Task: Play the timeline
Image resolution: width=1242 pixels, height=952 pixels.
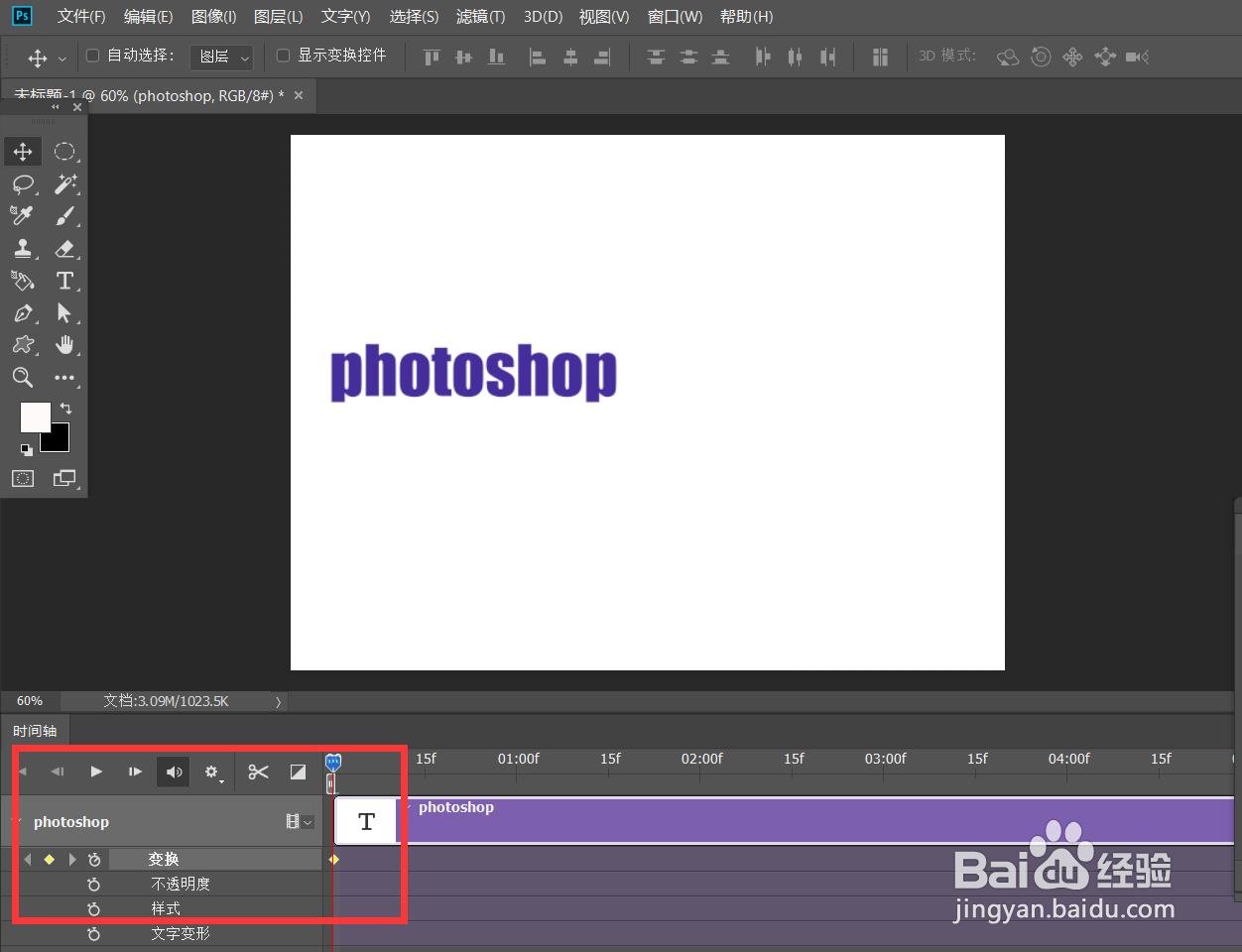Action: tap(96, 772)
